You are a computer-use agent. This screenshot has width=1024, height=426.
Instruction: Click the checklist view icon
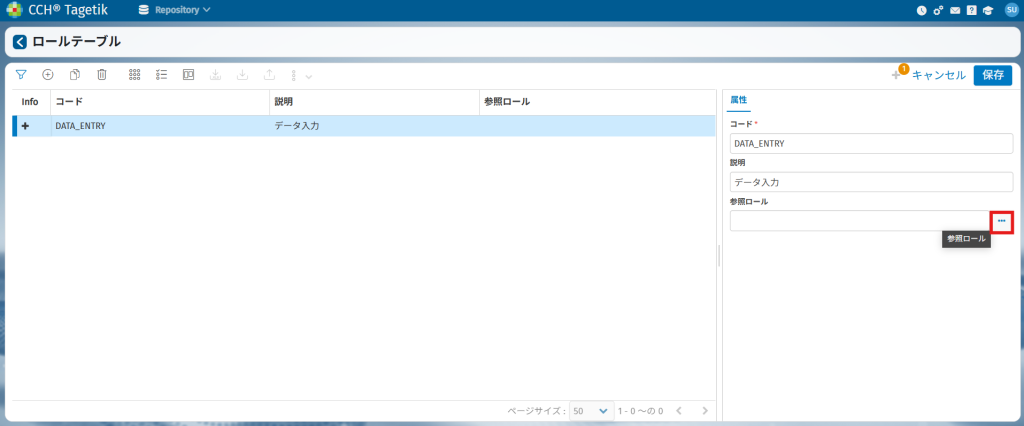[x=161, y=75]
